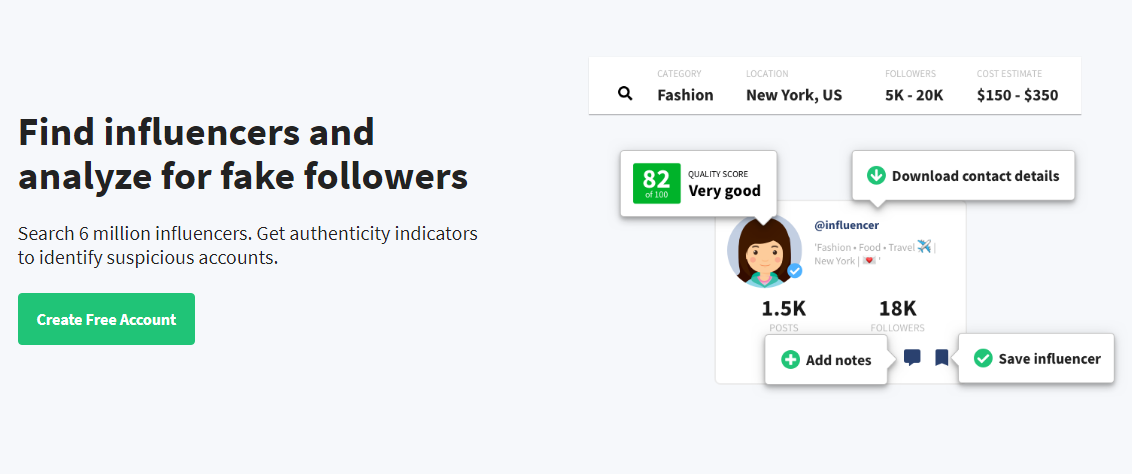Click the dark blue bookmark icon
The image size is (1132, 474).
[x=941, y=357]
